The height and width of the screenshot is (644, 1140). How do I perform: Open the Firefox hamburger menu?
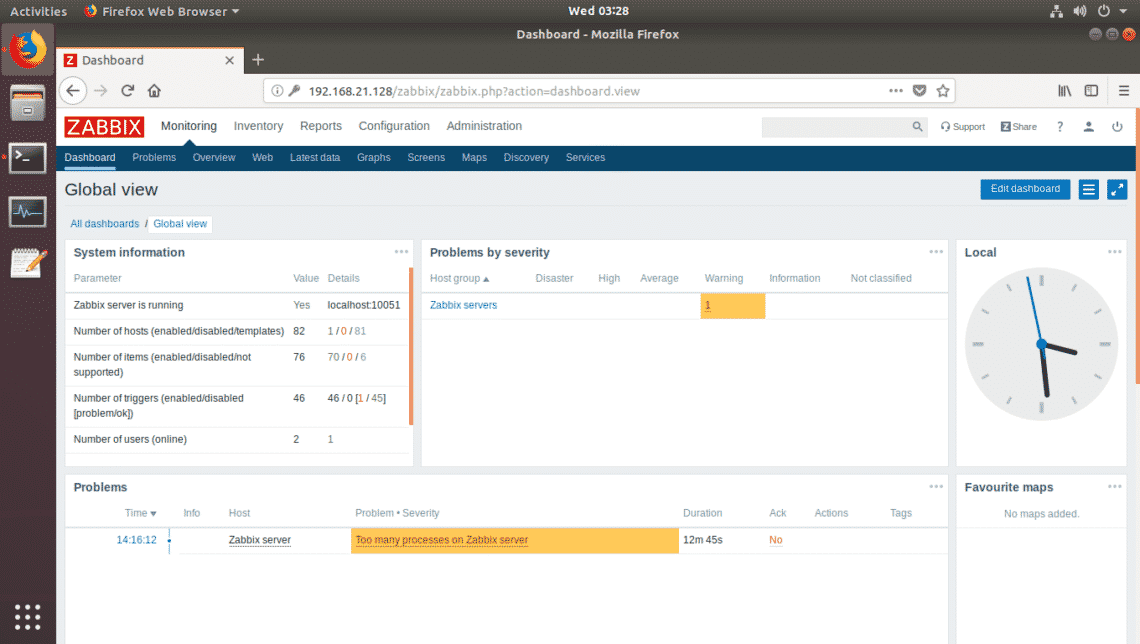(1124, 91)
